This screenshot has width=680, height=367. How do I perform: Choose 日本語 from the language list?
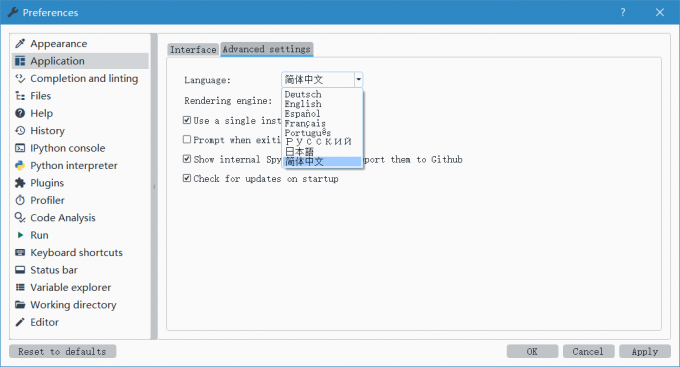(x=322, y=152)
